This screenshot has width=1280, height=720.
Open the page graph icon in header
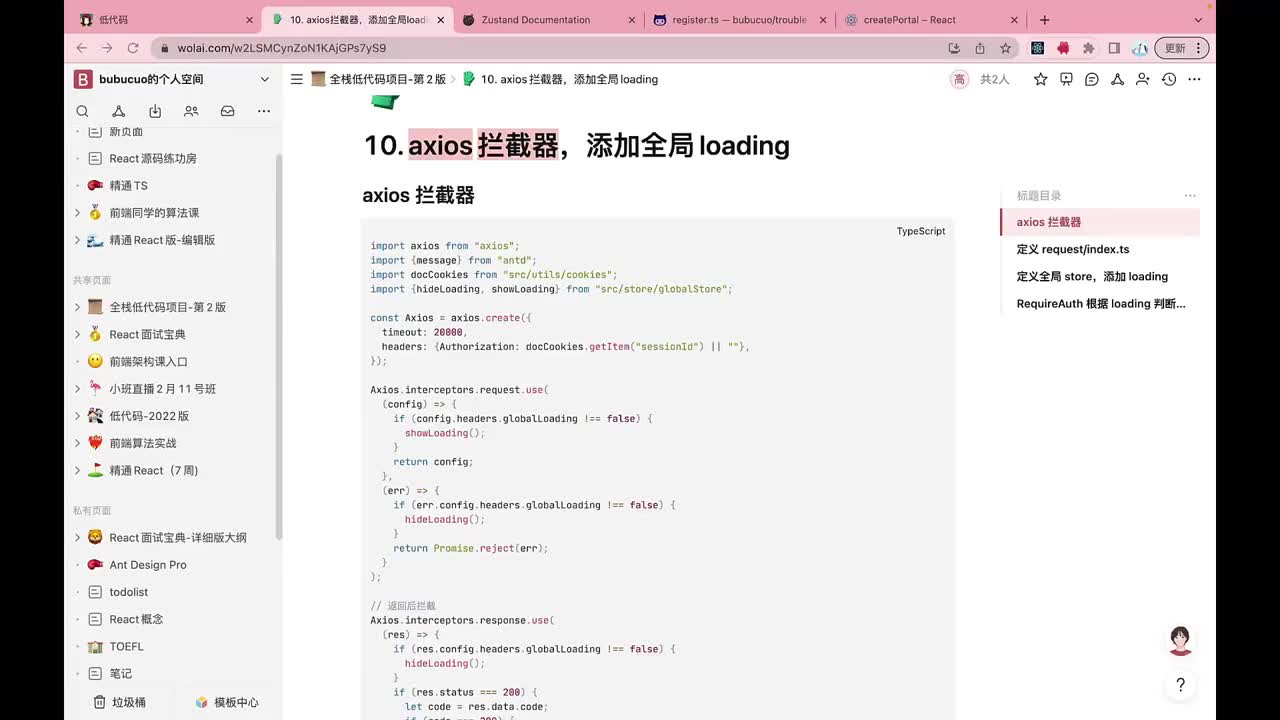[x=1118, y=79]
